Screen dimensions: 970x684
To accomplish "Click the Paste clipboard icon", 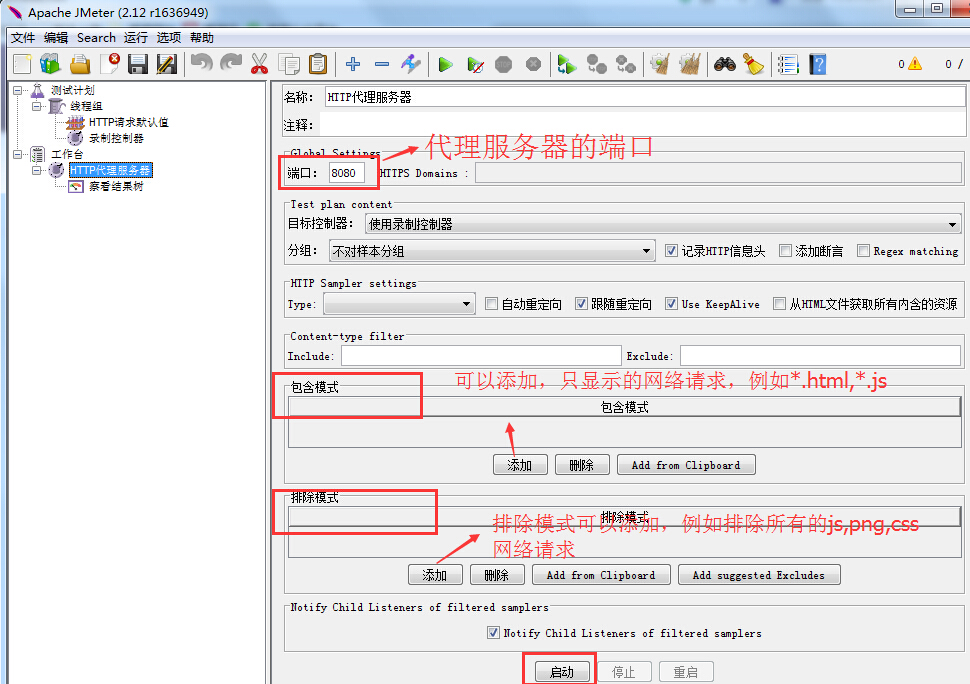I will pos(318,64).
